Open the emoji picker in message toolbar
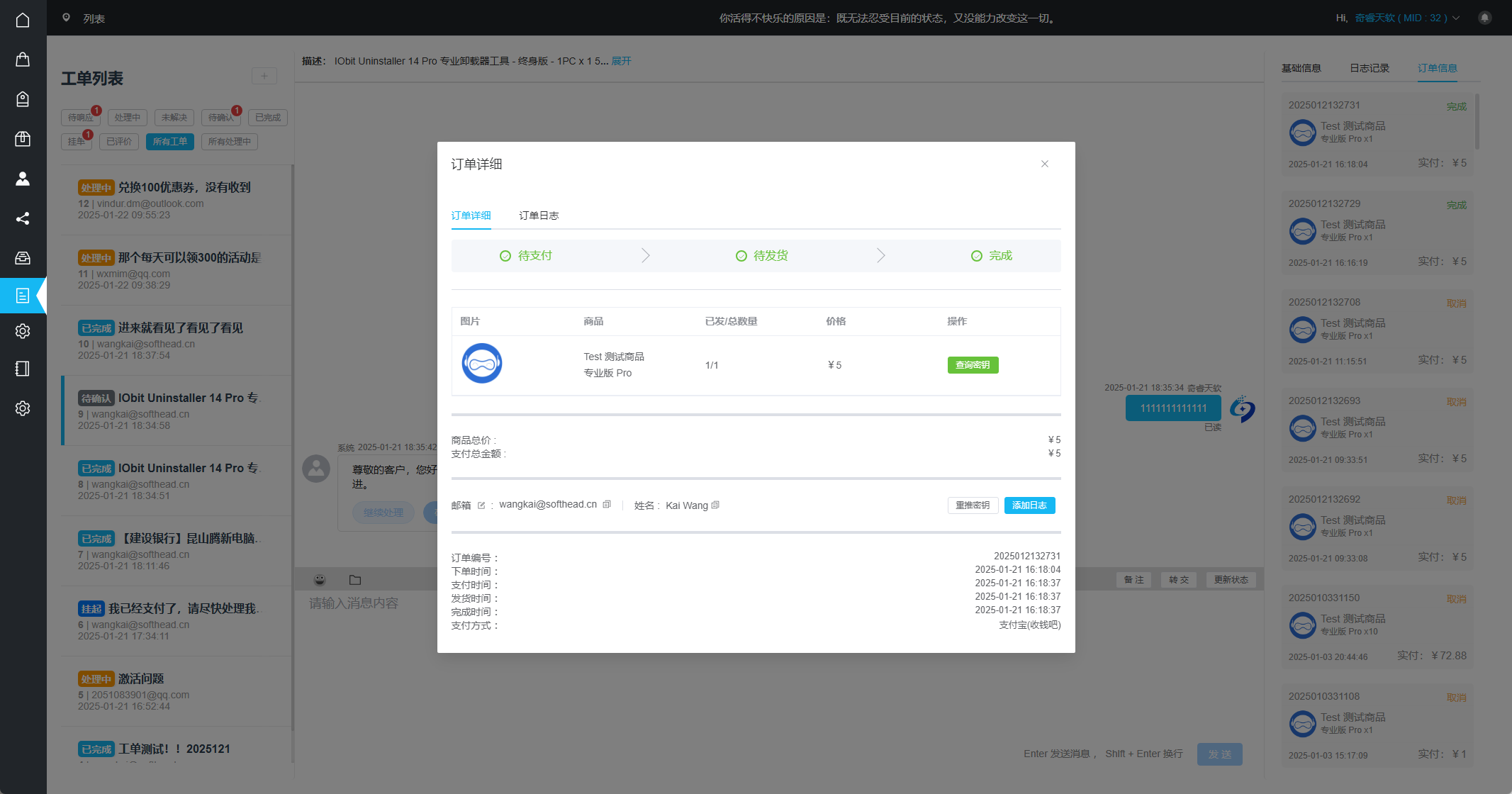 coord(320,579)
